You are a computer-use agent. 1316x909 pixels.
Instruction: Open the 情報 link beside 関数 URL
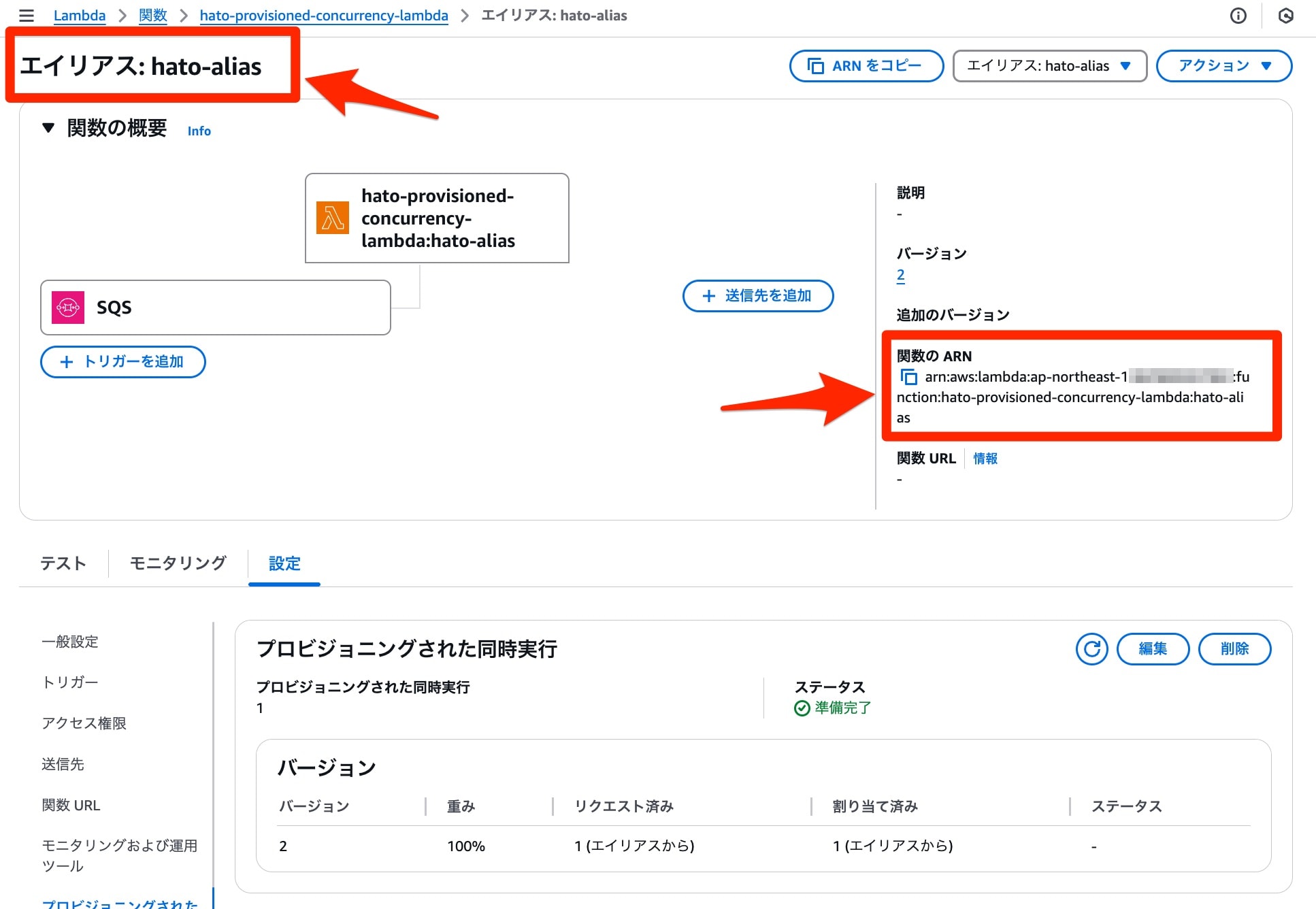(x=985, y=459)
